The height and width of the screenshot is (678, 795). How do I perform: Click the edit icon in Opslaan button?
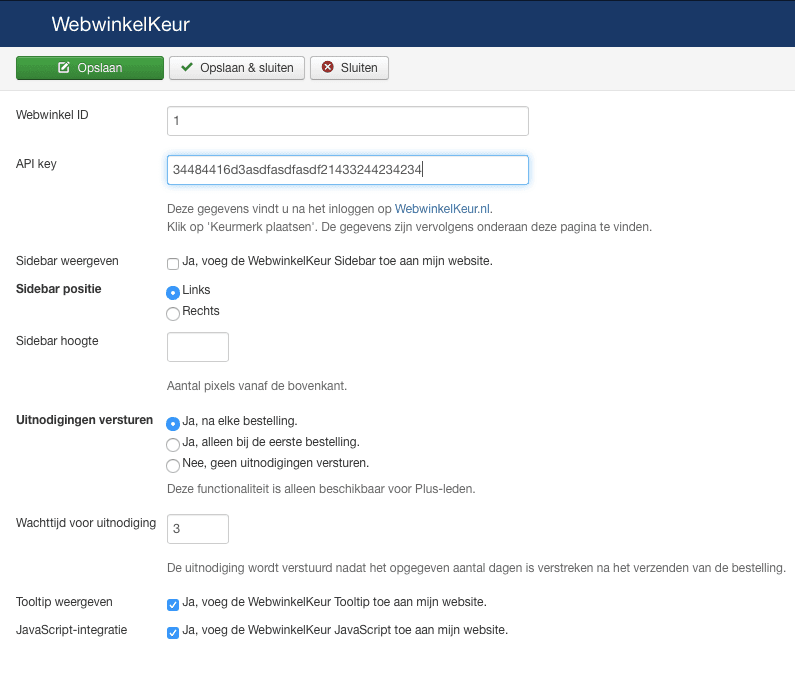point(64,68)
